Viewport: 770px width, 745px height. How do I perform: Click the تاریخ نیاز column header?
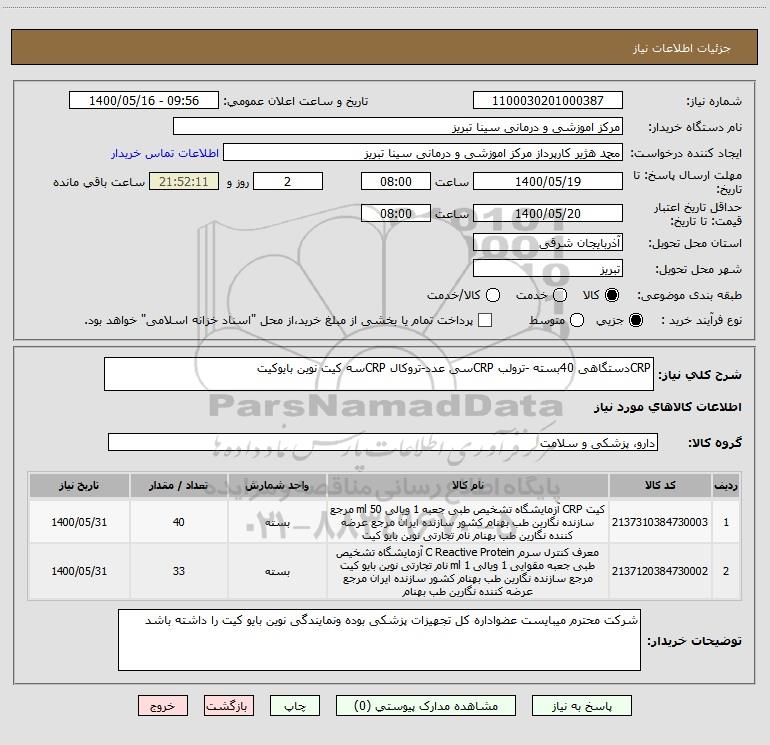[x=79, y=485]
